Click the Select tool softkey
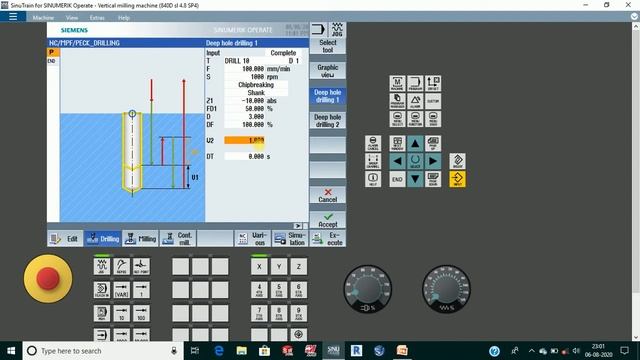The image size is (640, 360). 327,46
